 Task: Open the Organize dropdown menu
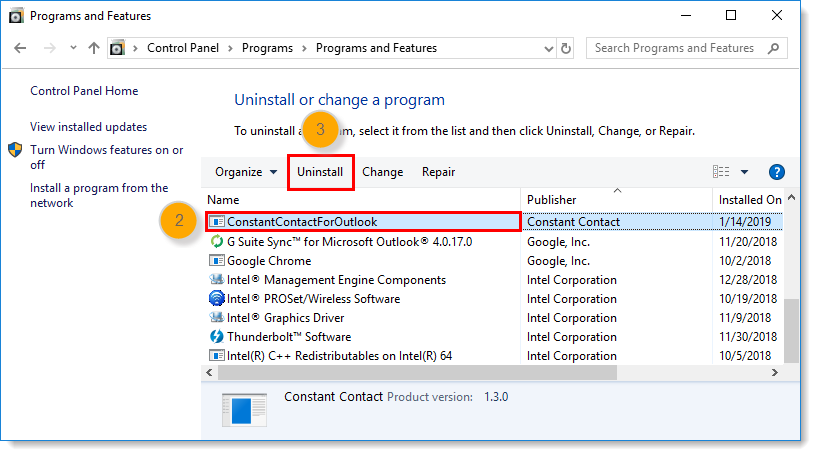click(x=246, y=172)
